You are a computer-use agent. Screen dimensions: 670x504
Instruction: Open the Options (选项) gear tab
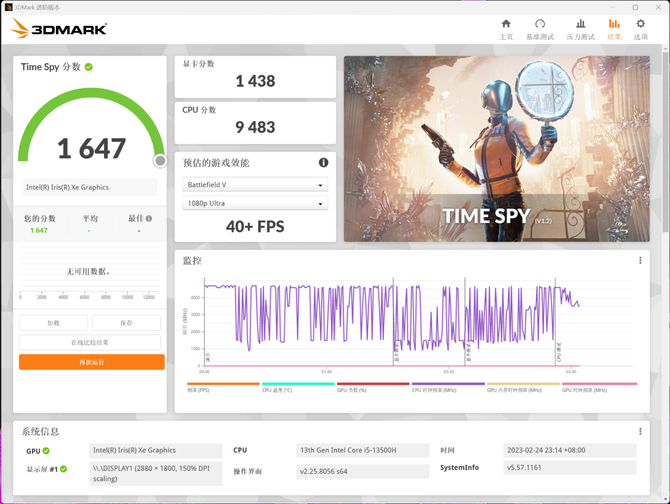click(641, 29)
